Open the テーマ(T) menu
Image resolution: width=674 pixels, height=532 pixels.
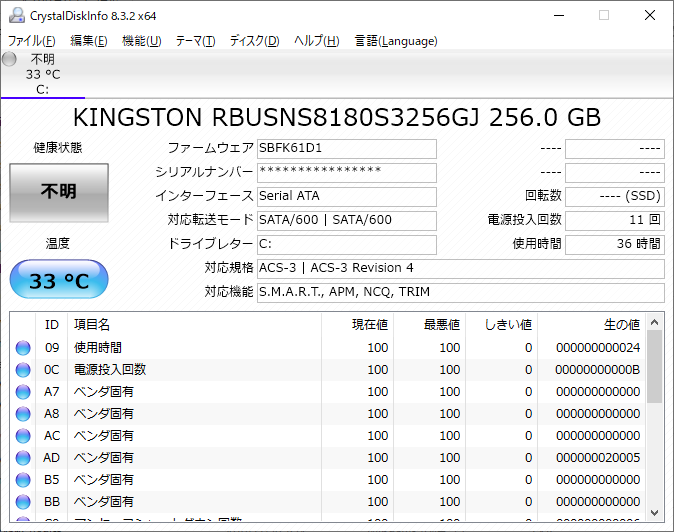click(195, 41)
